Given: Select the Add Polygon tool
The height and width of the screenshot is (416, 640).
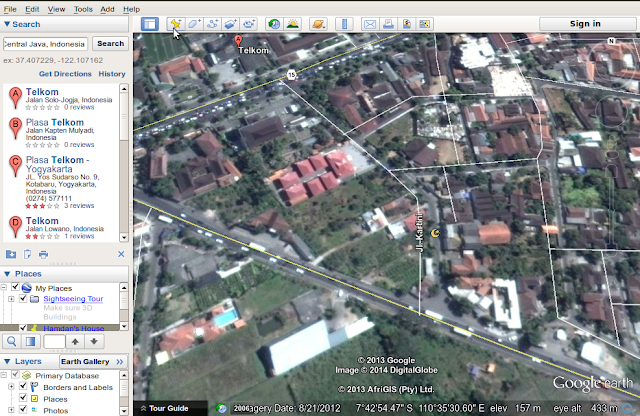Looking at the screenshot, I should click(194, 24).
